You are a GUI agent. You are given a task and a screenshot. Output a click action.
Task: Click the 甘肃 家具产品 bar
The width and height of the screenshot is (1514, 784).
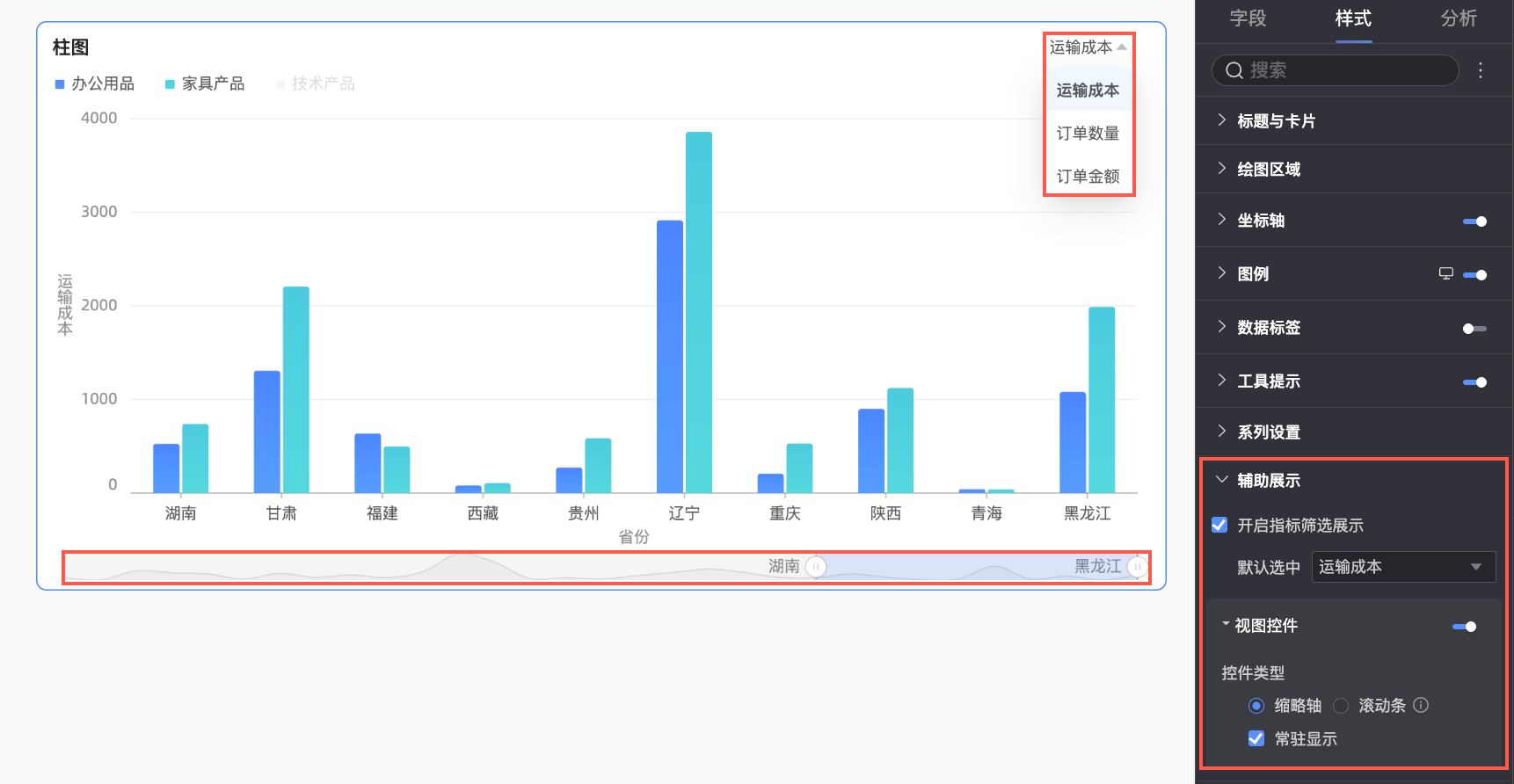296,389
